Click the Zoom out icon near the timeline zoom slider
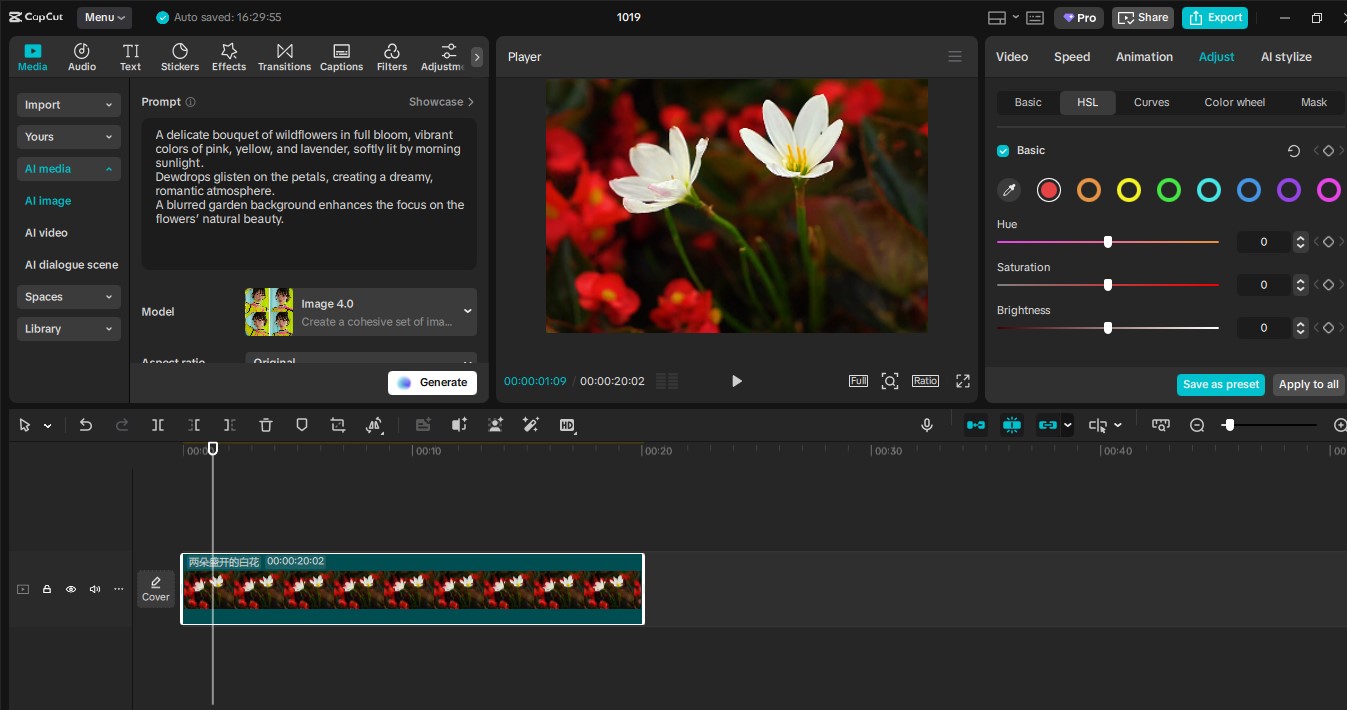This screenshot has width=1347, height=710. [1197, 425]
